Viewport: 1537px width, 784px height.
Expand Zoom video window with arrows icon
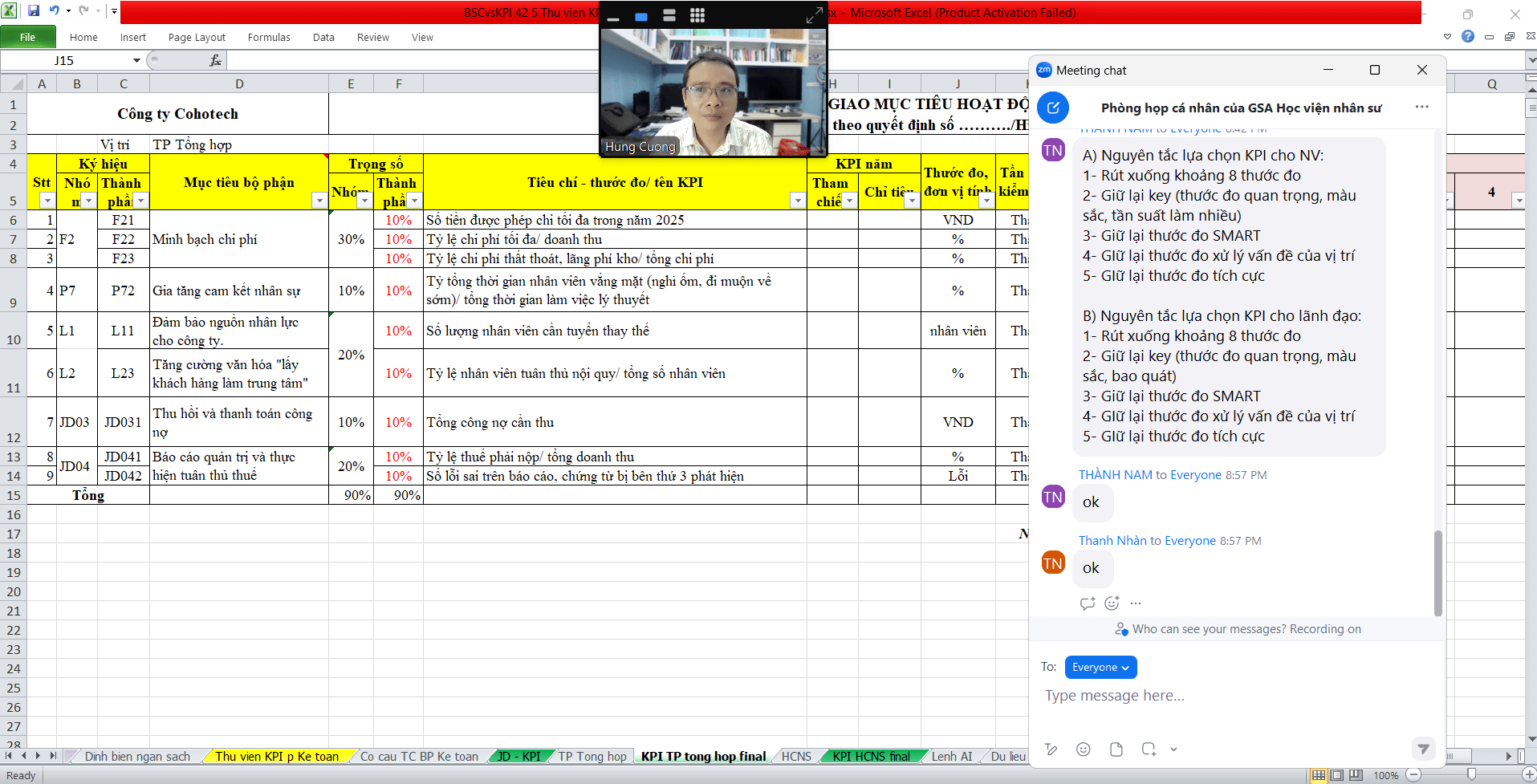click(x=814, y=15)
